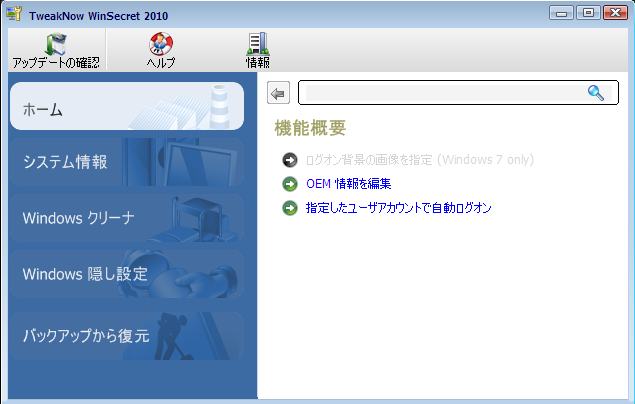Click the green arrow beside OEM 情報を編集
This screenshot has height=404, width=635.
tap(290, 184)
